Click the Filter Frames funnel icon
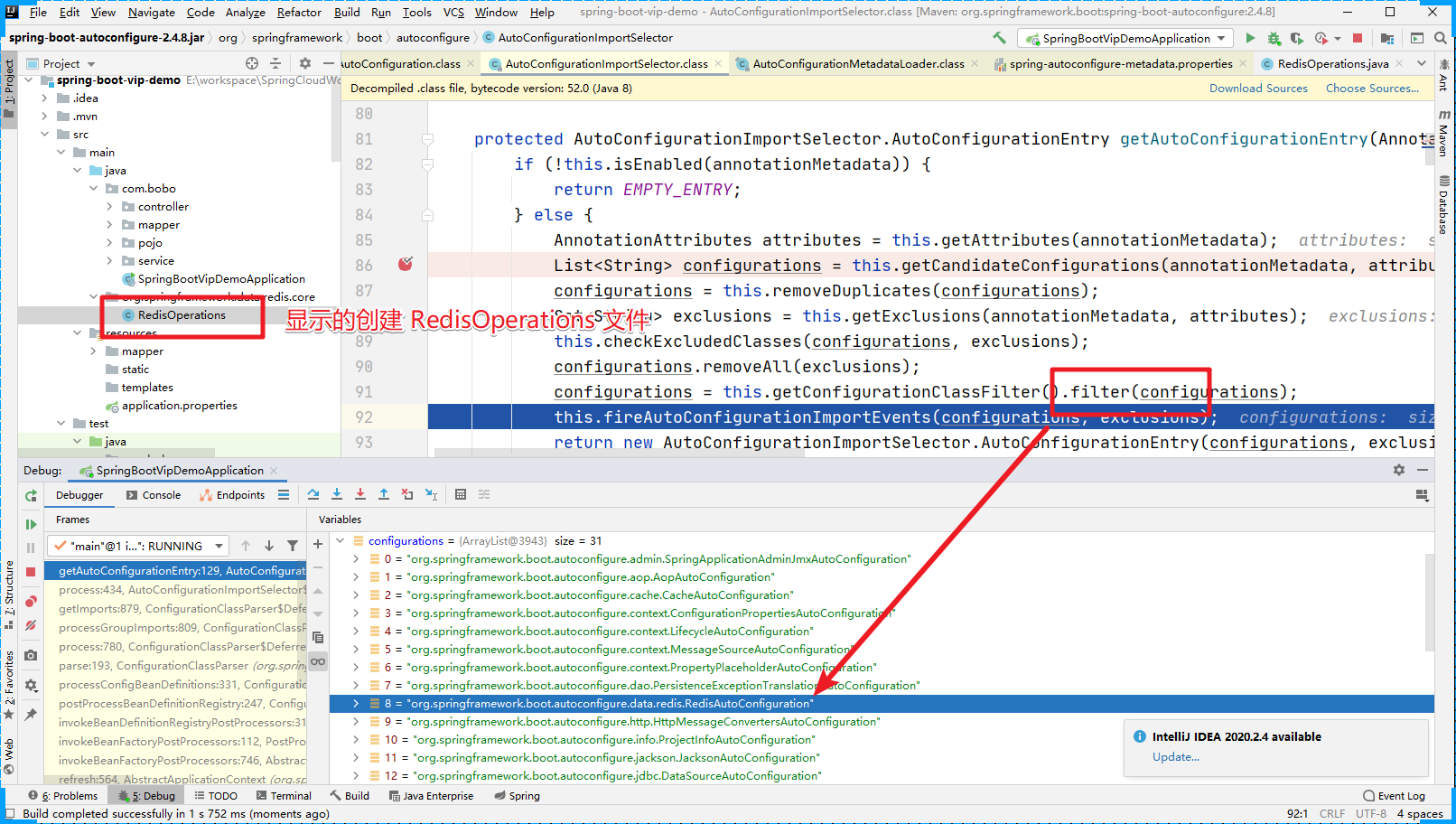This screenshot has width=1456, height=824. coord(293,546)
